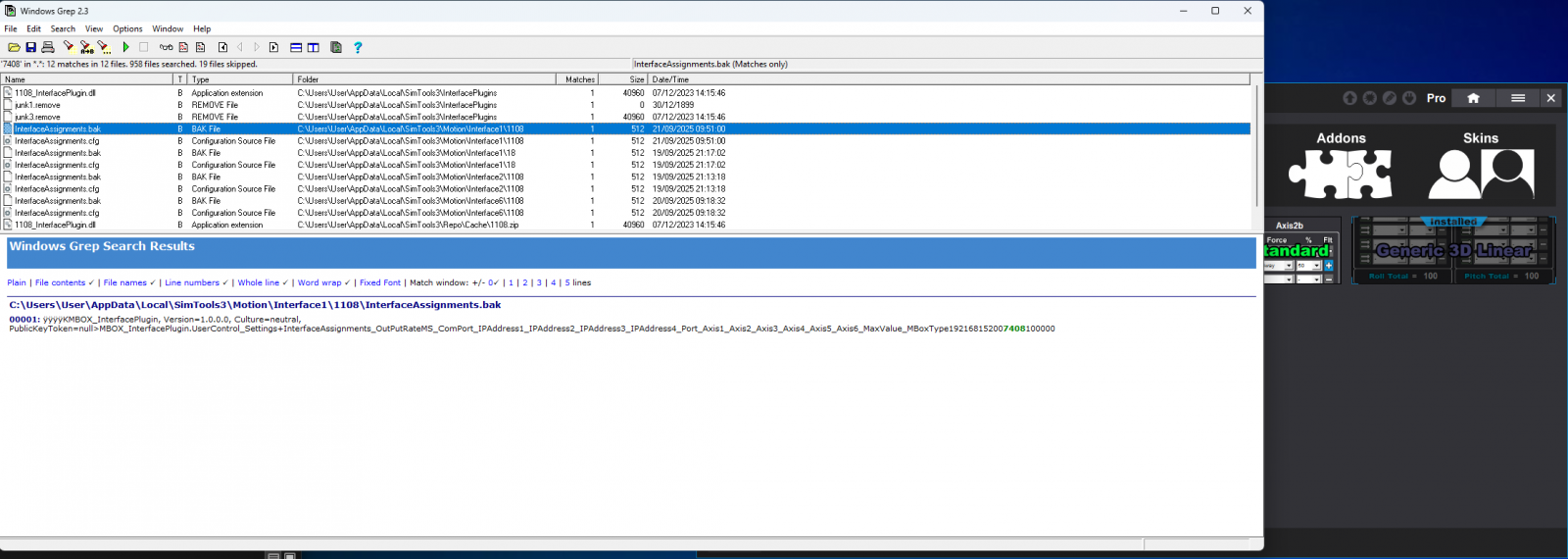Open Search and Replace (A→B flashlight) icon

(86, 47)
